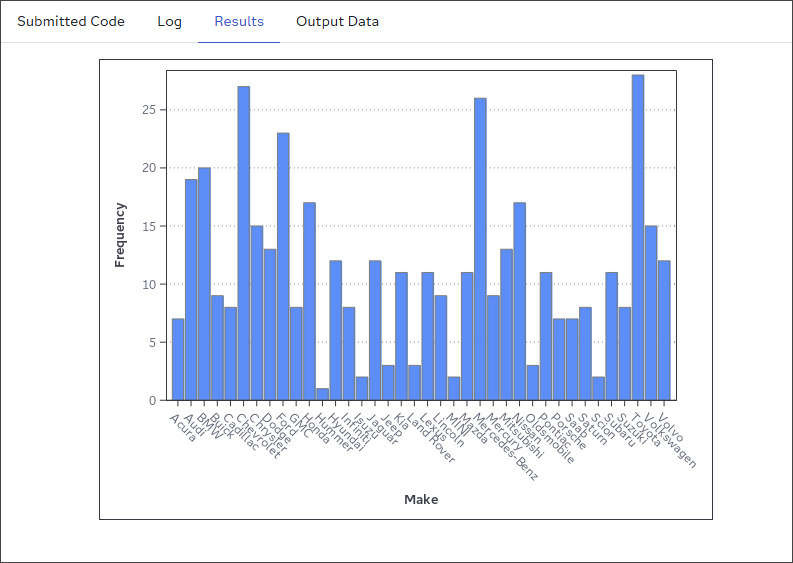Click the 10 y-axis tick label
This screenshot has height=563, width=793.
tap(149, 284)
